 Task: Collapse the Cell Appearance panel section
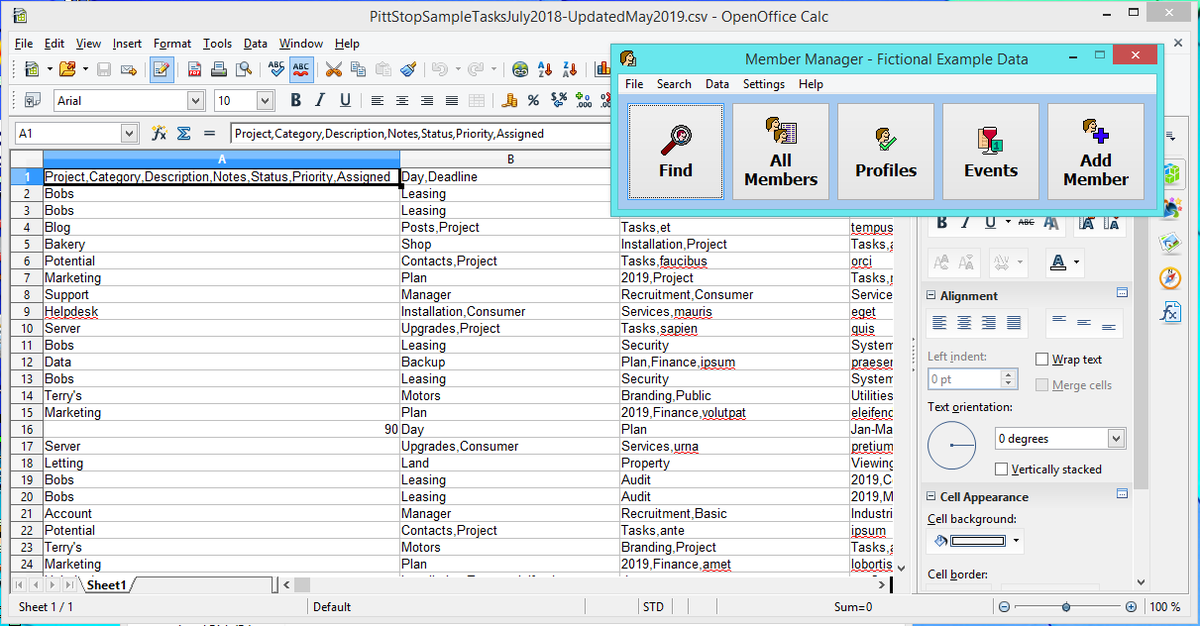(932, 497)
